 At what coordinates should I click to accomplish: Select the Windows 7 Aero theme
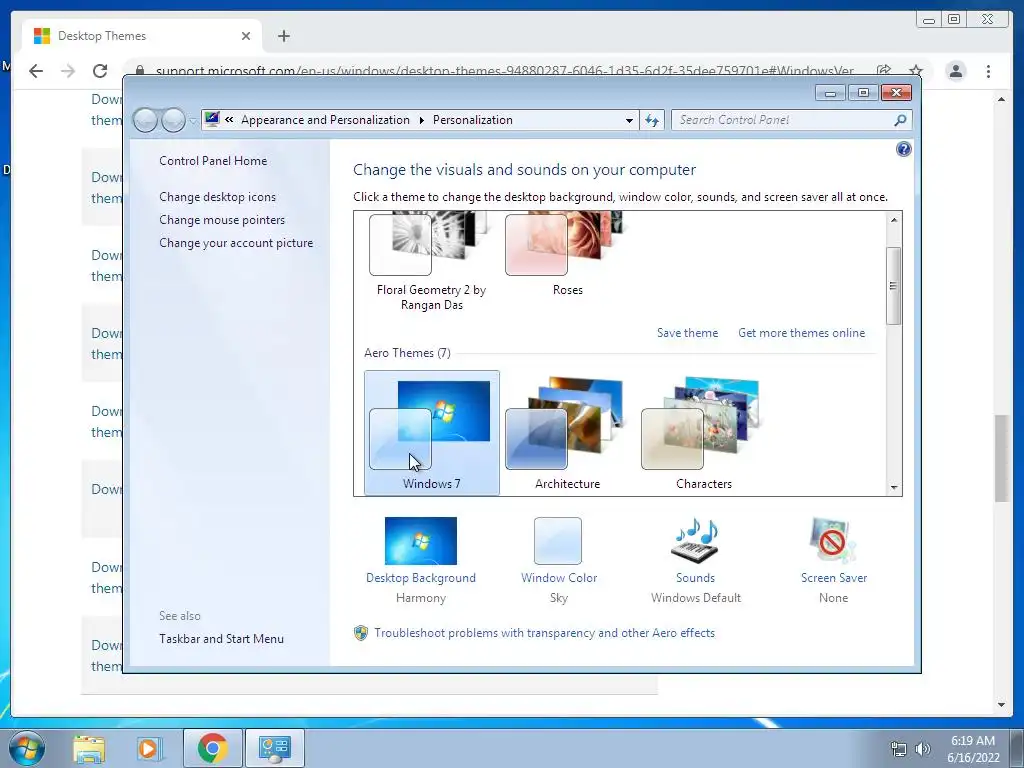[x=432, y=433]
